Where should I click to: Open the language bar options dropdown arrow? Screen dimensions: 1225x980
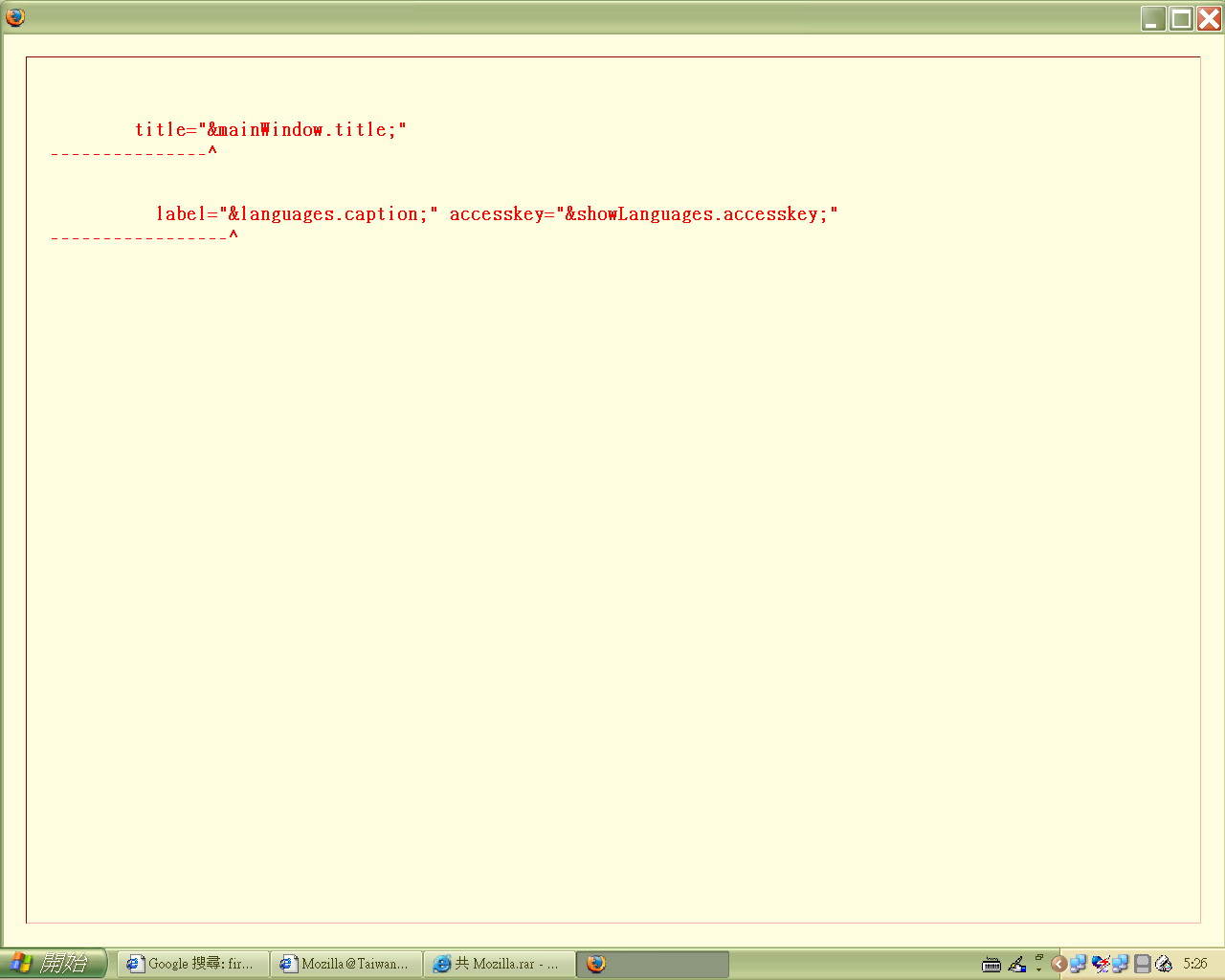point(1039,969)
